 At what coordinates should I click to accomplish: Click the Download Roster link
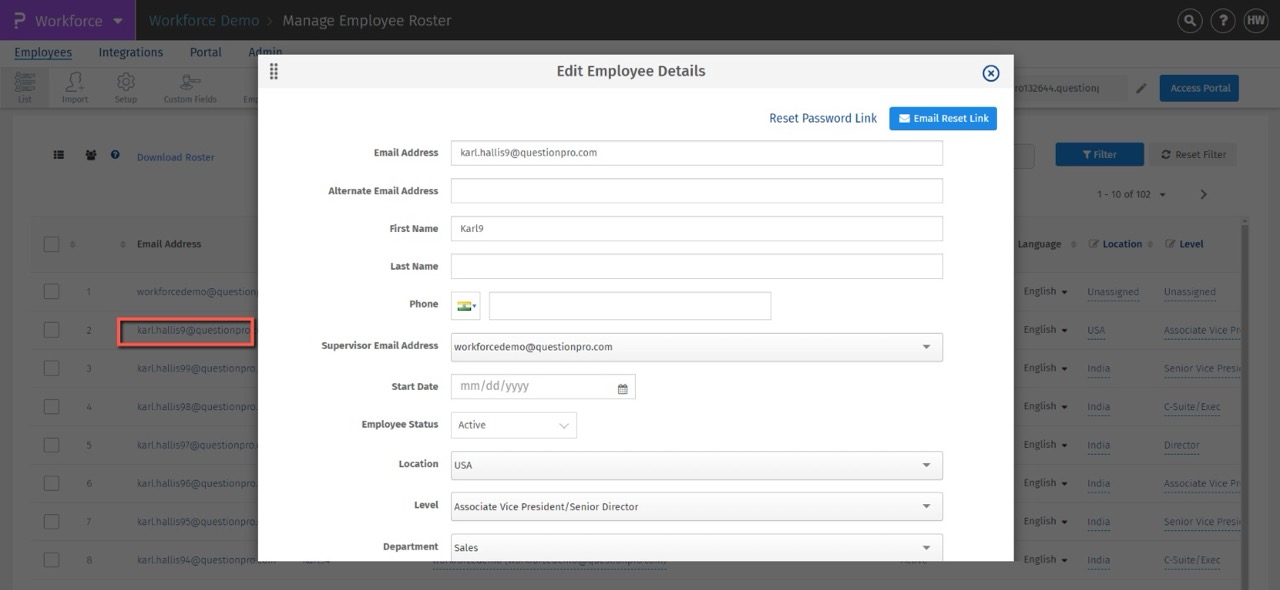[x=176, y=157]
